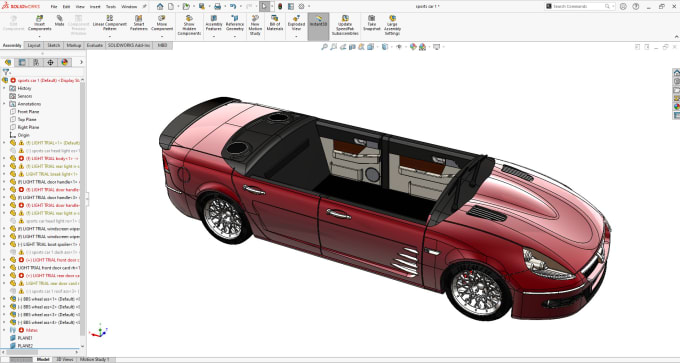Save the assembly with the Save icon
Screen dimensions: 680x363
coord(202,7)
